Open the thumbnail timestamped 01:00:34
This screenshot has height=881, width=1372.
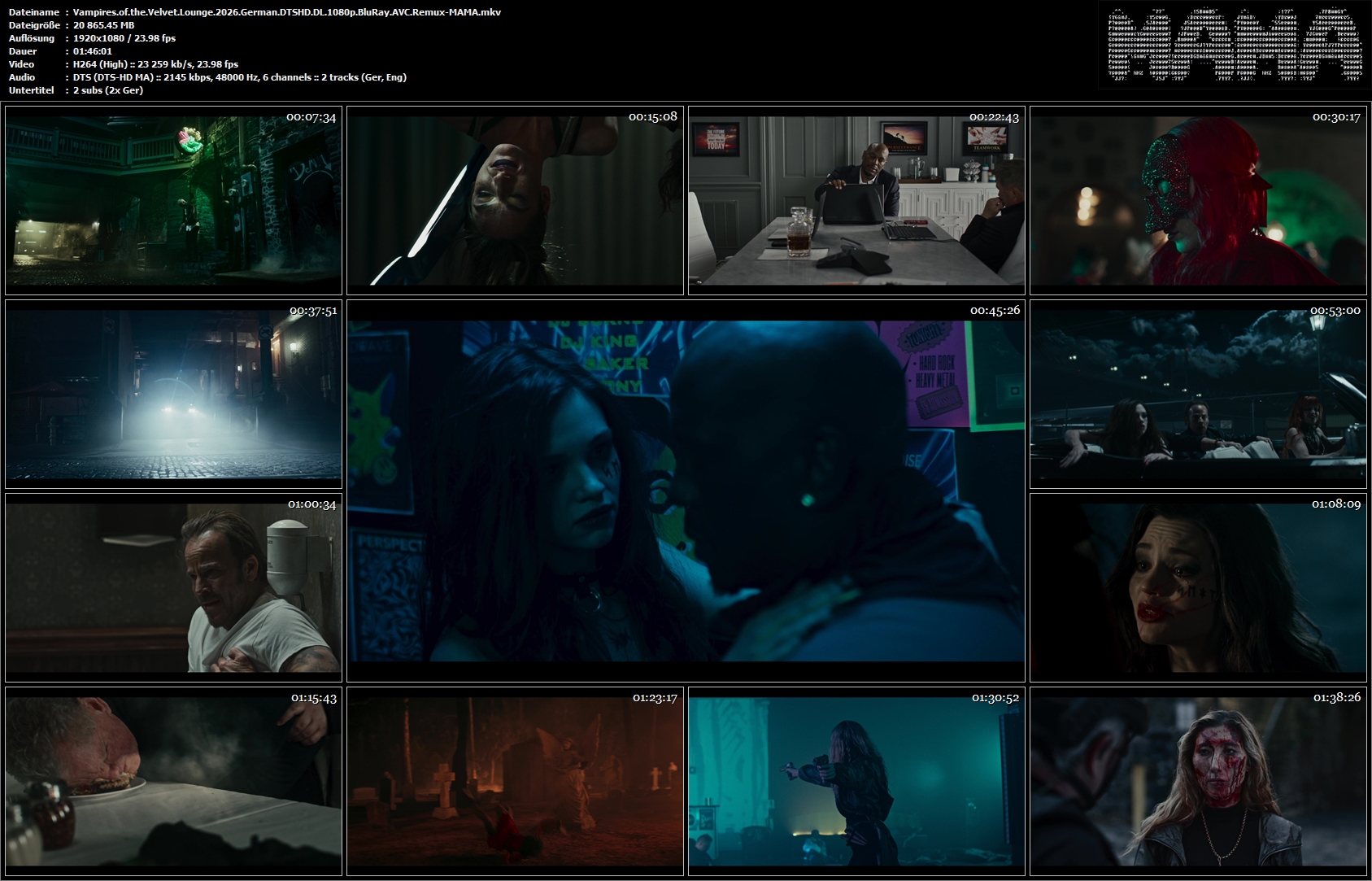[173, 587]
